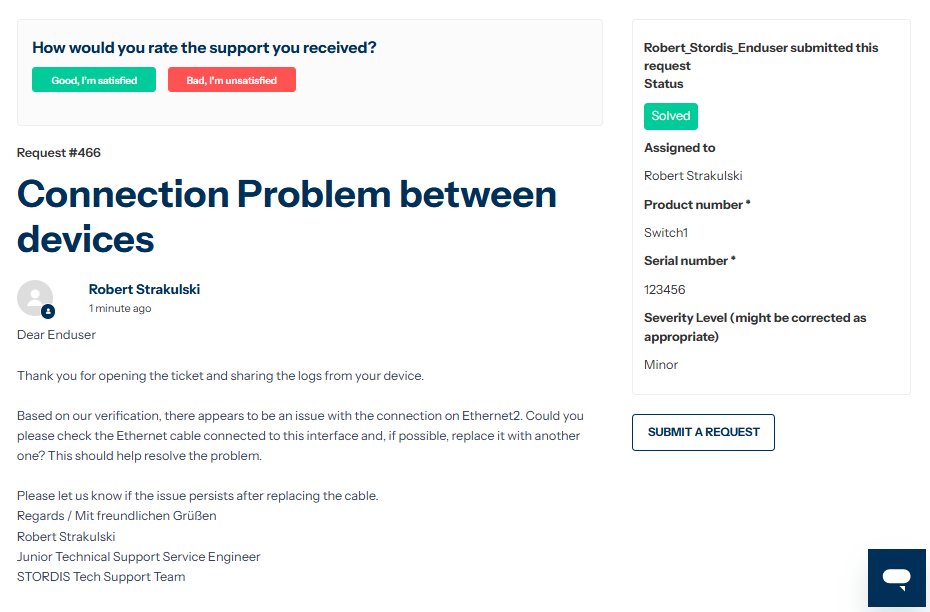Rate support as Good, I'm satisfied
The width and height of the screenshot is (930, 612).
point(94,79)
